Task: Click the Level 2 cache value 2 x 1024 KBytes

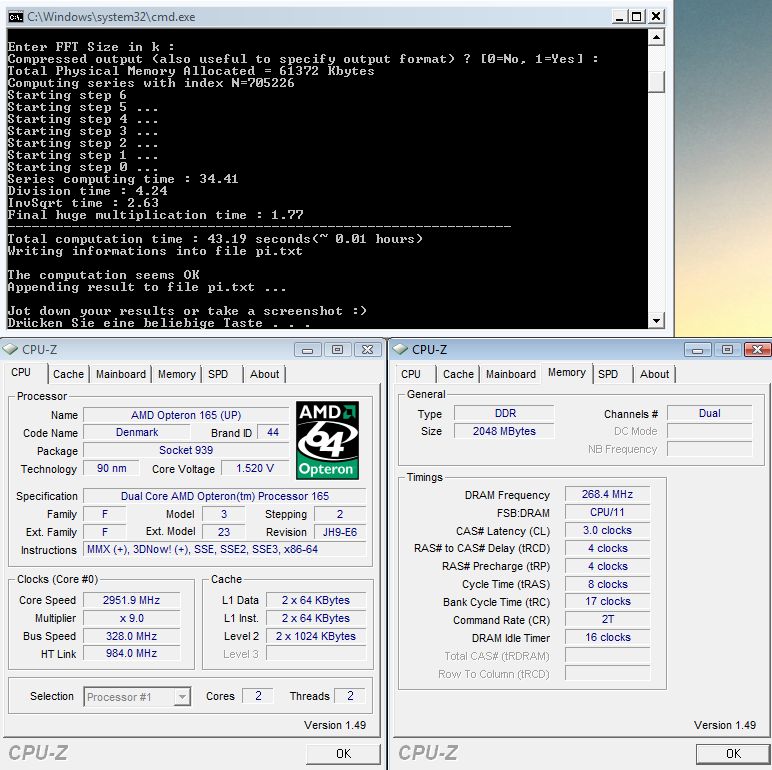Action: [316, 636]
